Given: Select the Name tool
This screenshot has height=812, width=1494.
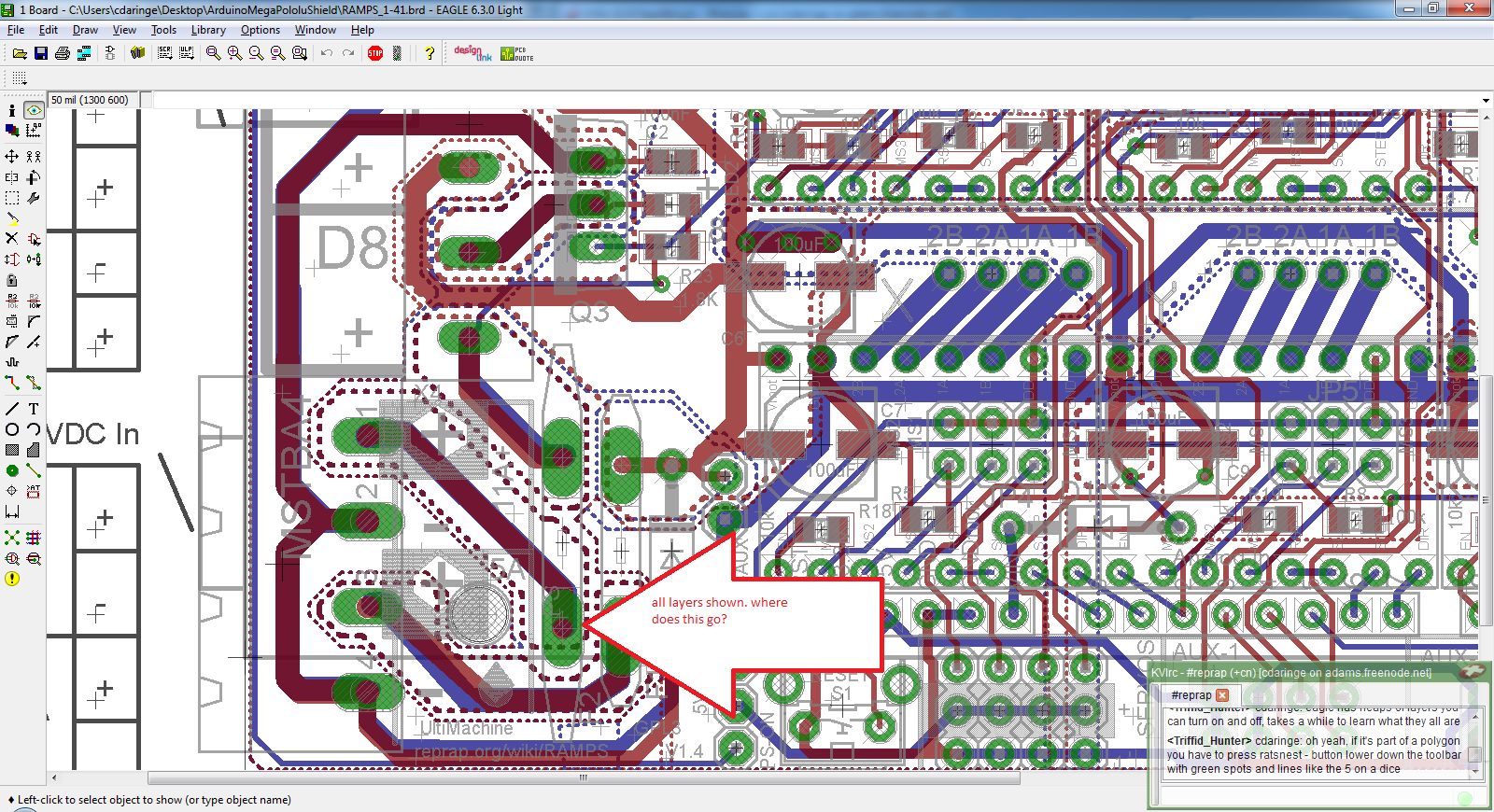Looking at the screenshot, I should pos(12,301).
